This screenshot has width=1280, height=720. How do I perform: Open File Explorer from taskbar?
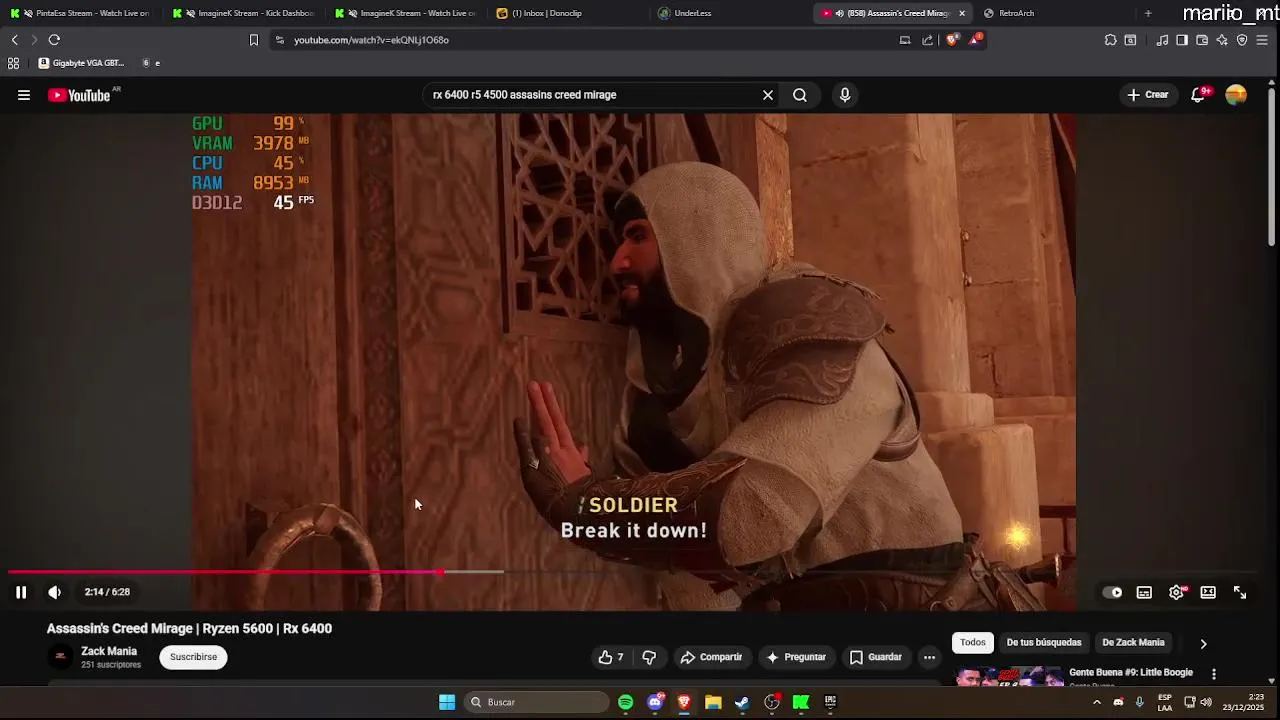click(x=713, y=702)
